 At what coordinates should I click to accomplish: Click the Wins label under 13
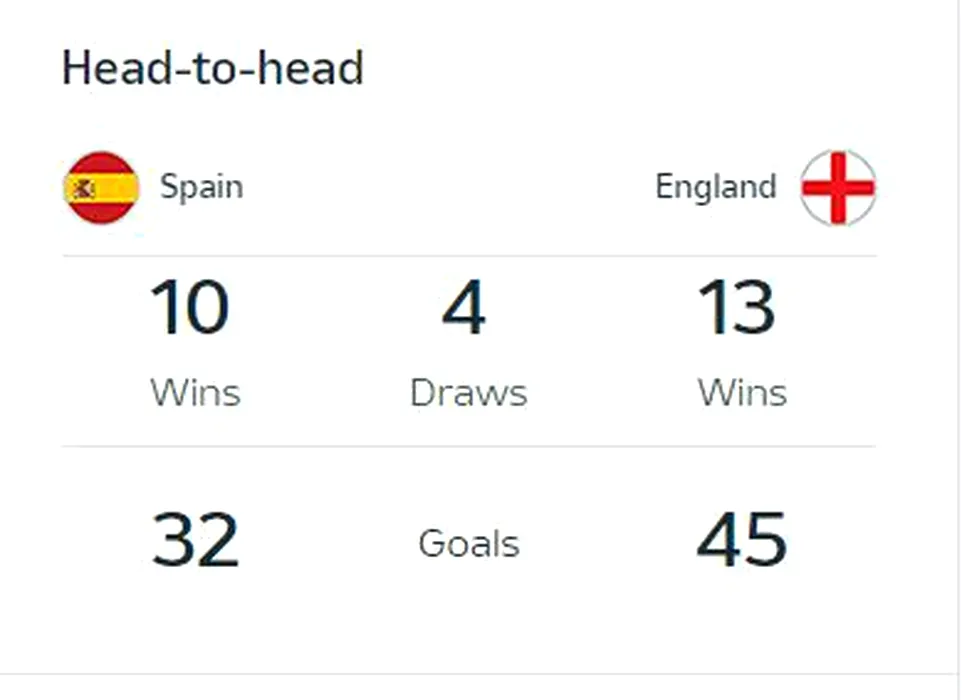pyautogui.click(x=742, y=393)
